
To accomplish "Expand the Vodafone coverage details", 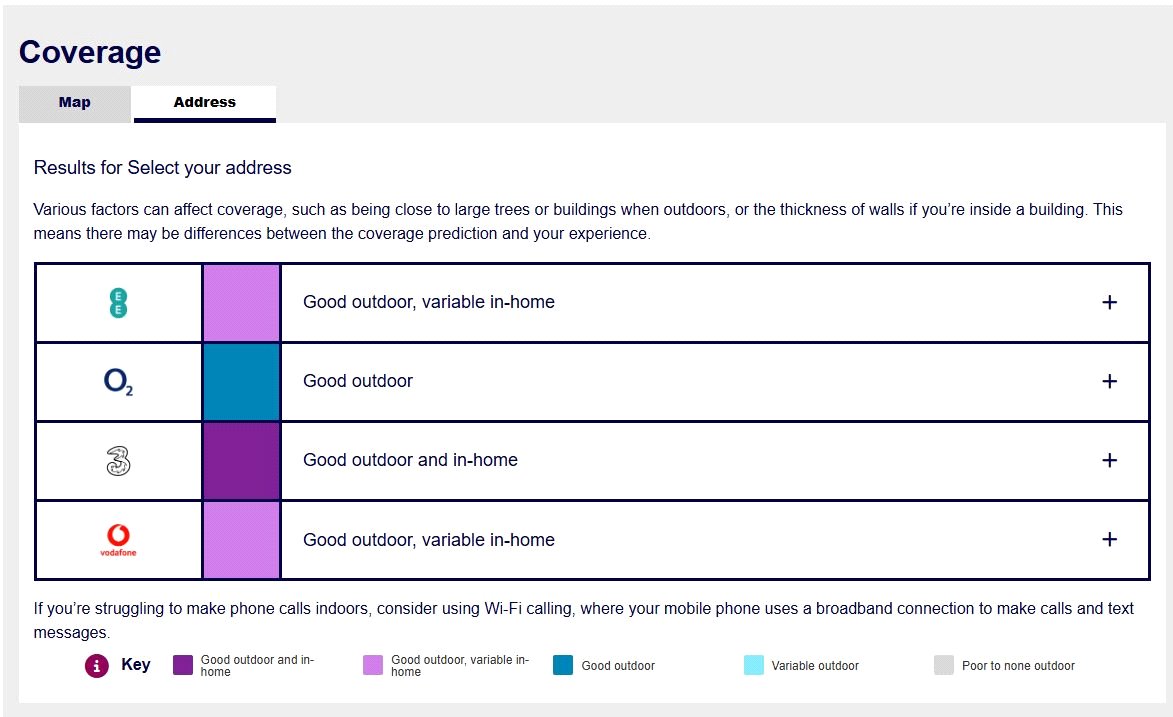I will click(1108, 539).
